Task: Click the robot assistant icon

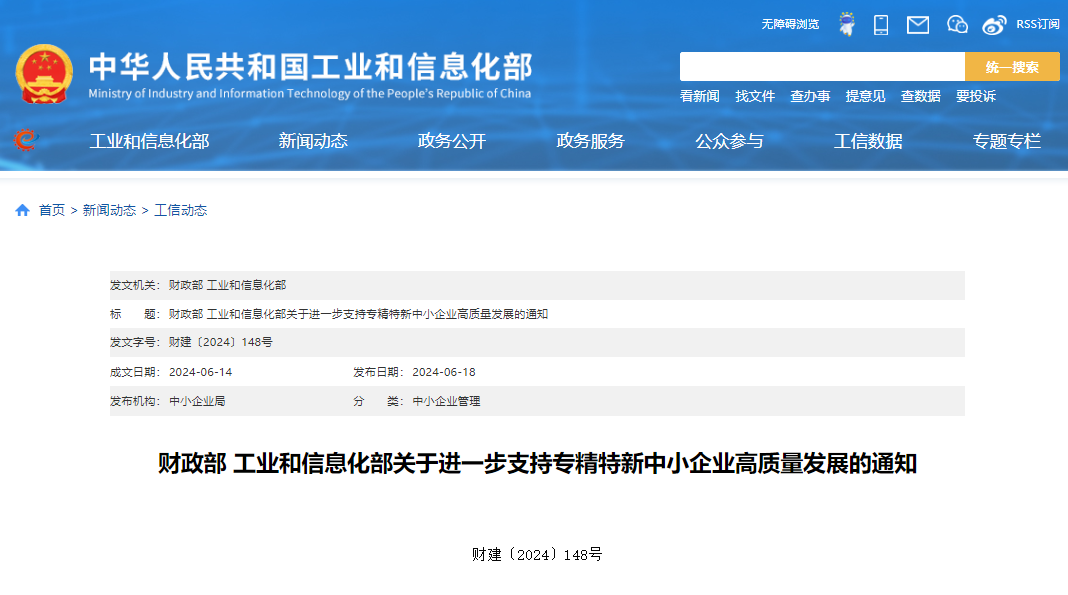Action: click(x=846, y=25)
